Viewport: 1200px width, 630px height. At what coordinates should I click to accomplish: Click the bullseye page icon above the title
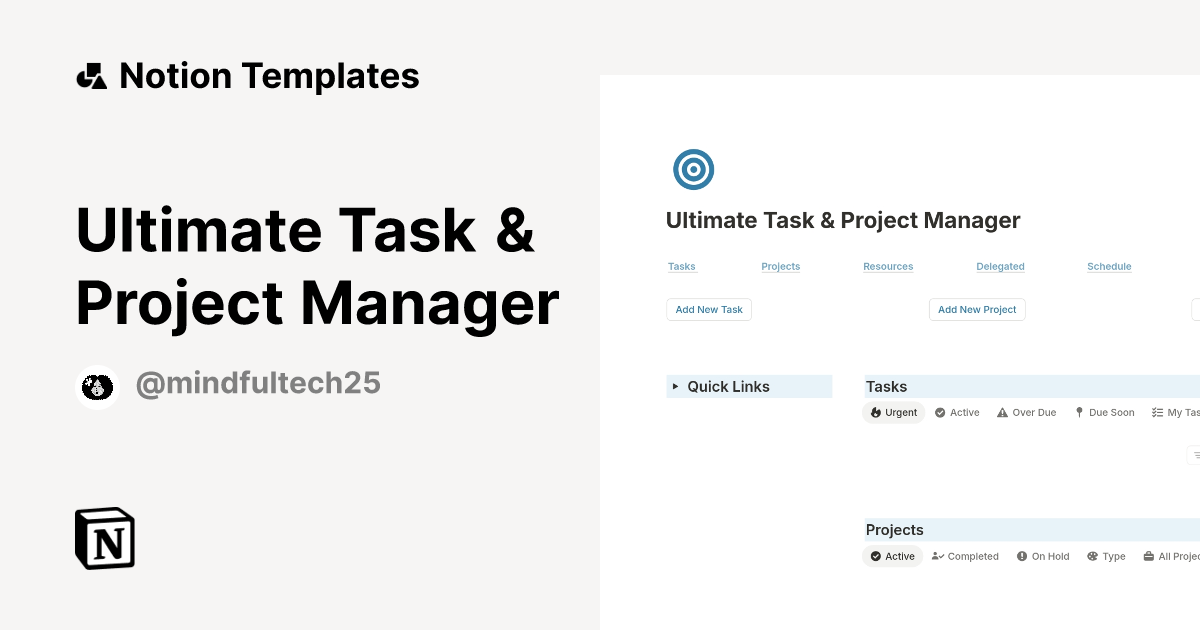pos(693,169)
